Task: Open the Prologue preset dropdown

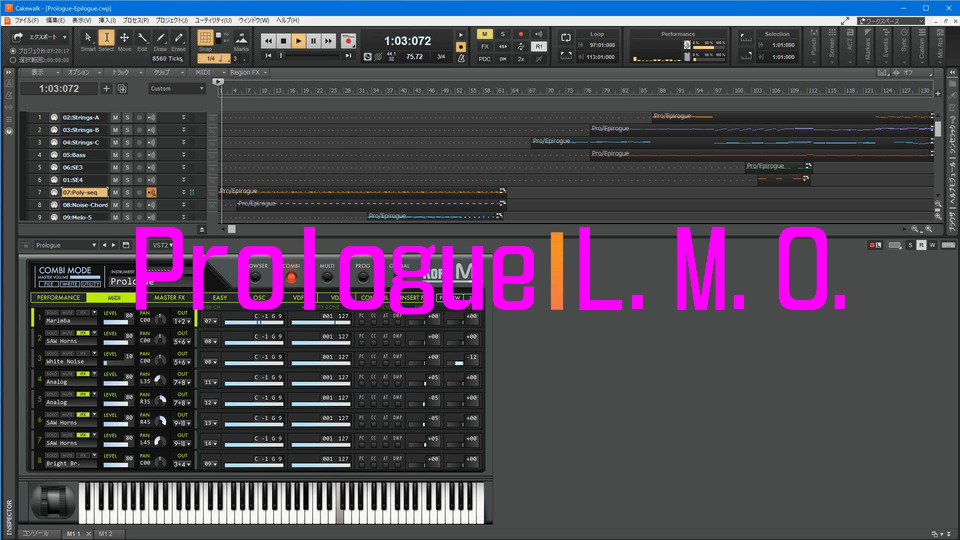Action: pos(66,245)
